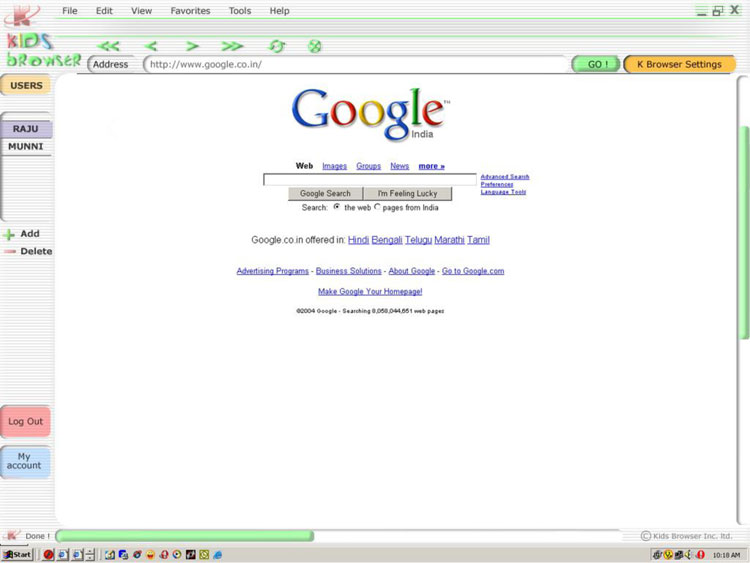Click the red minus Delete icon
The width and height of the screenshot is (750, 563).
pyautogui.click(x=9, y=252)
